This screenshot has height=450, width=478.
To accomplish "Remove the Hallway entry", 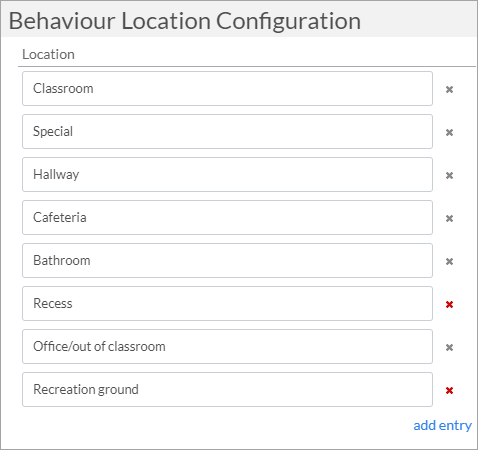I will tap(449, 175).
